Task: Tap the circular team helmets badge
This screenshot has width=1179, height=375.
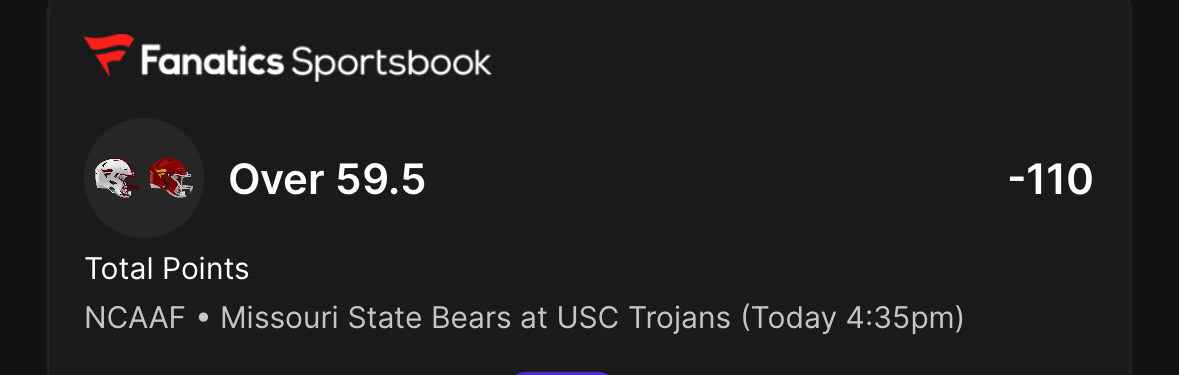Action: click(x=144, y=178)
